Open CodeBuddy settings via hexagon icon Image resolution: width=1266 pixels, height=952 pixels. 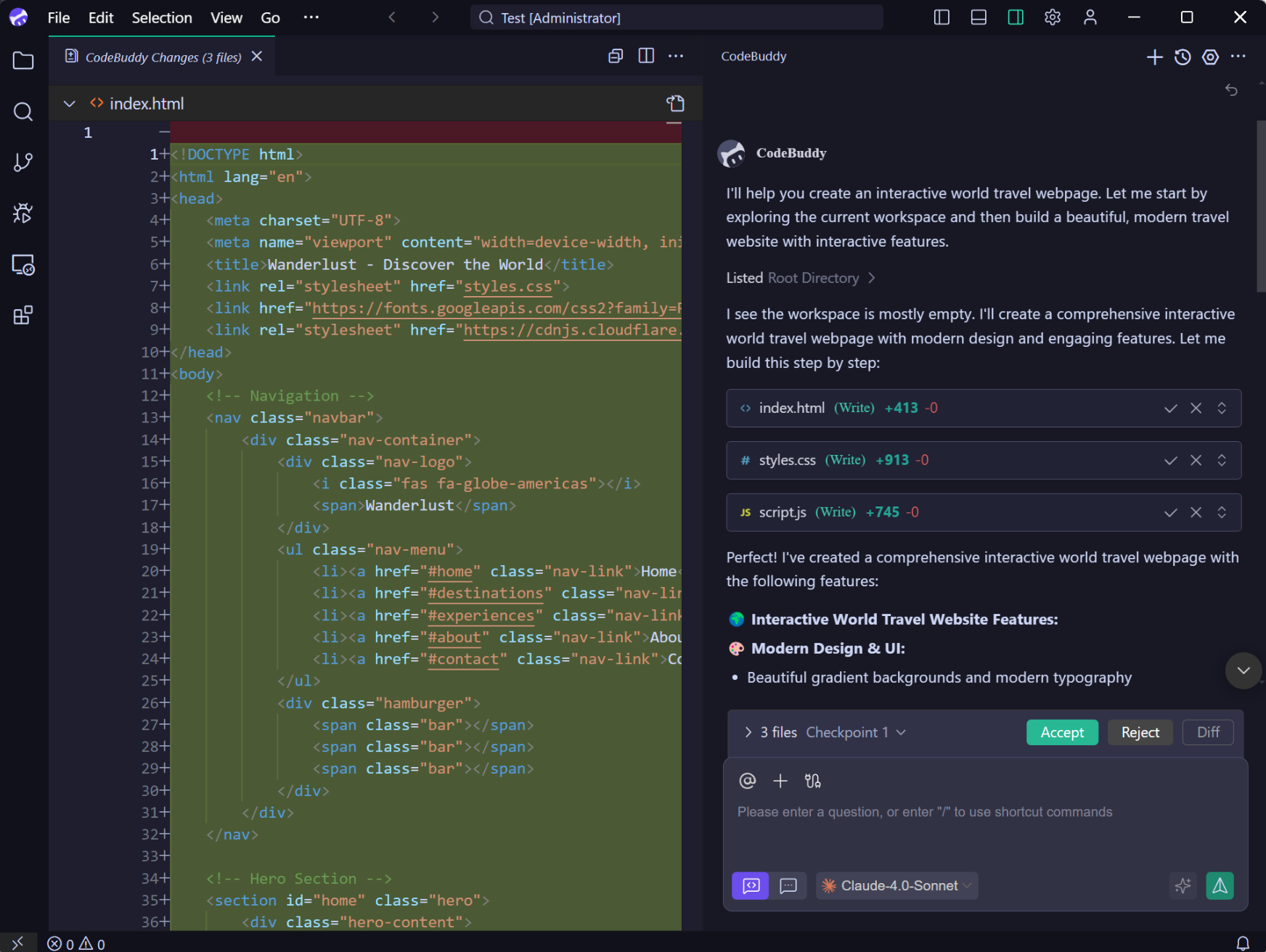click(1211, 57)
